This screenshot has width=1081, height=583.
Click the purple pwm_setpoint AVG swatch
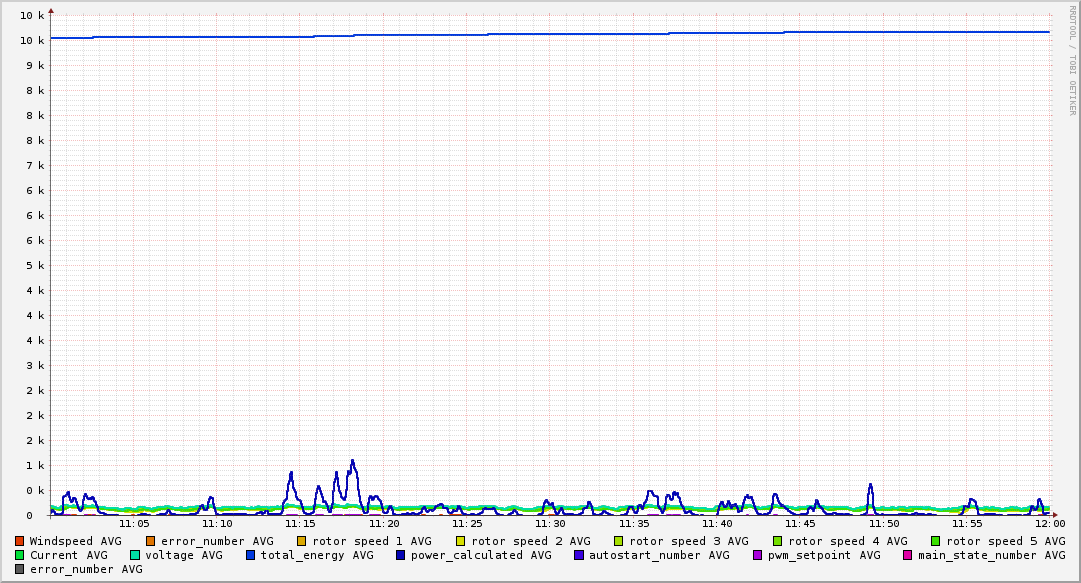(x=757, y=555)
